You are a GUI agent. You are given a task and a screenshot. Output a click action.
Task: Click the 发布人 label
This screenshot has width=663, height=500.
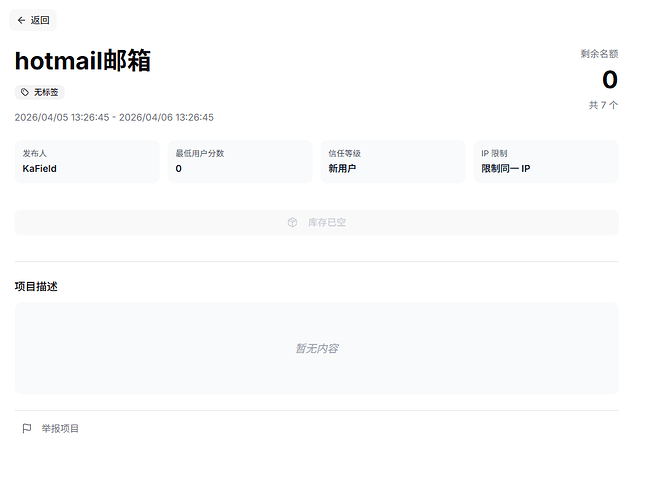34,153
